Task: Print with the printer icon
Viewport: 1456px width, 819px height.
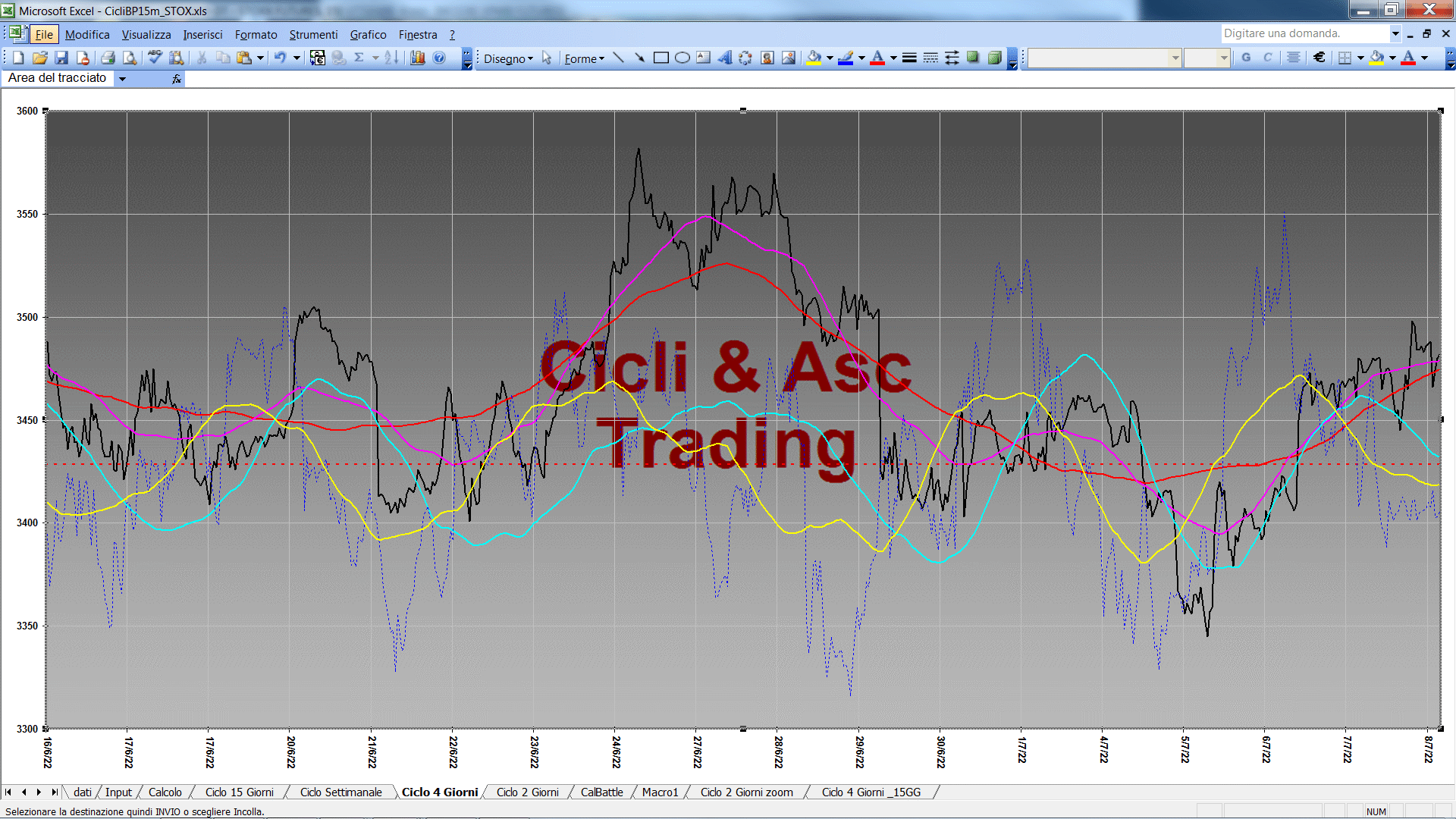Action: [108, 58]
